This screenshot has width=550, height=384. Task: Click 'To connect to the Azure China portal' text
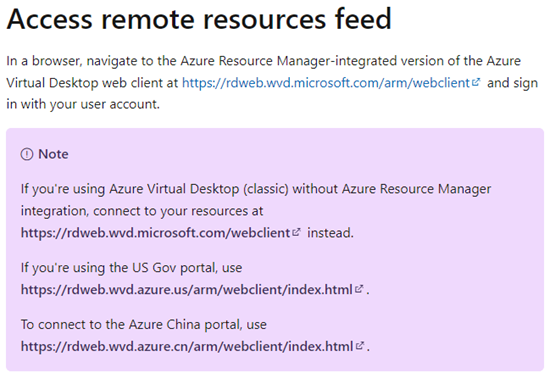[x=144, y=325]
